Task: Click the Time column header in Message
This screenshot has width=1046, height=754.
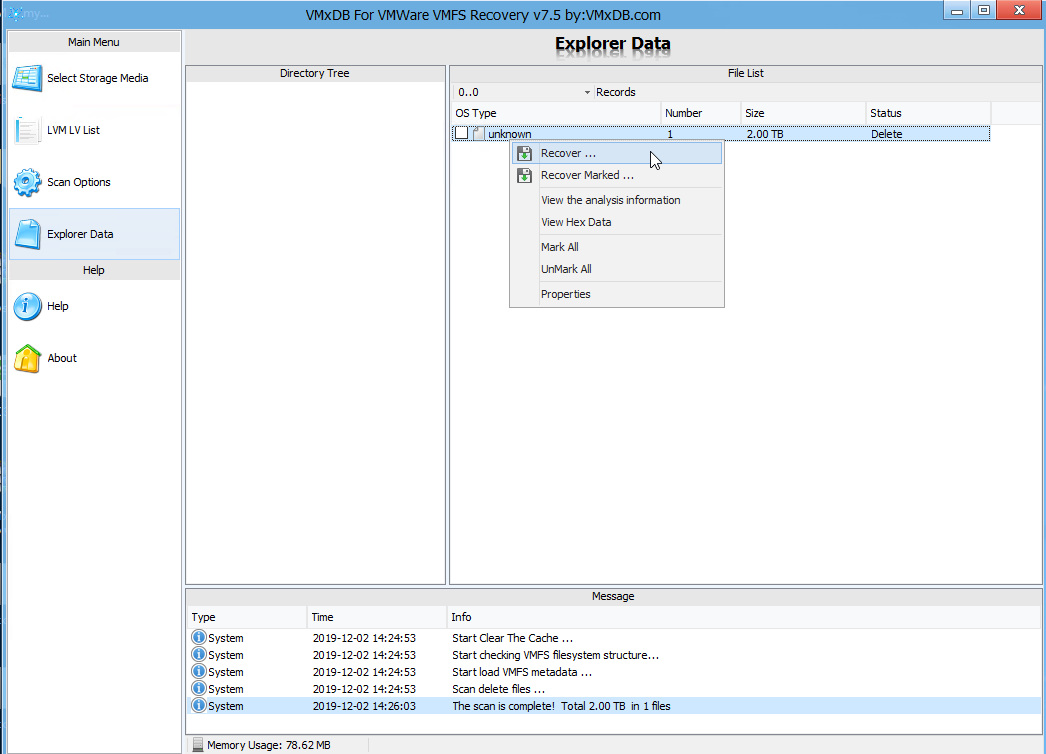Action: point(377,617)
